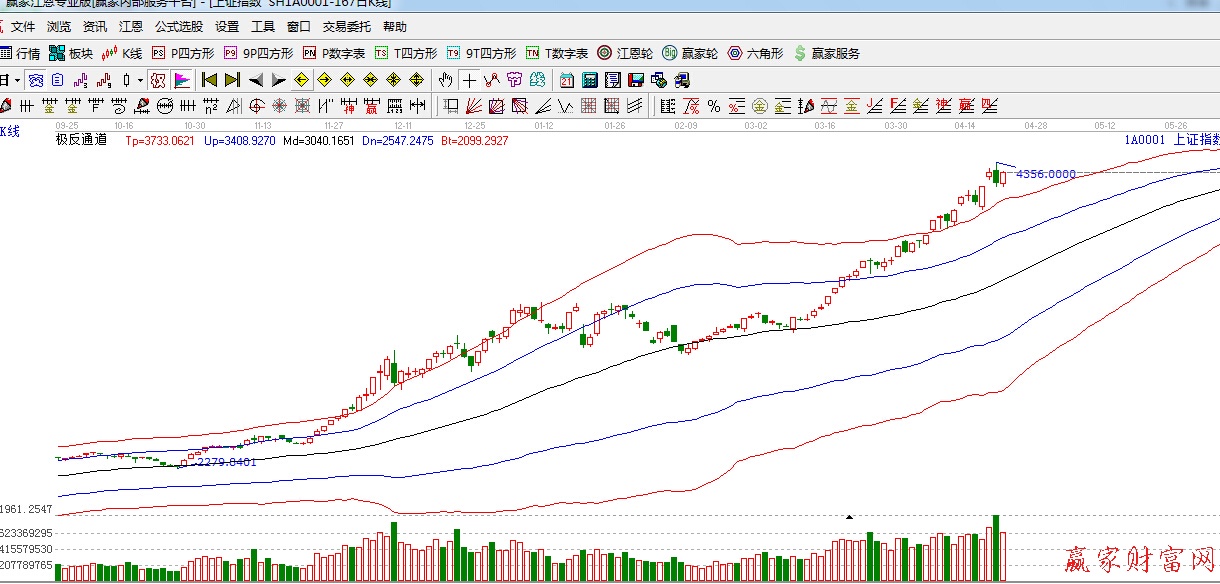Jump to first bar with skip-to-start arrow

(x=209, y=80)
